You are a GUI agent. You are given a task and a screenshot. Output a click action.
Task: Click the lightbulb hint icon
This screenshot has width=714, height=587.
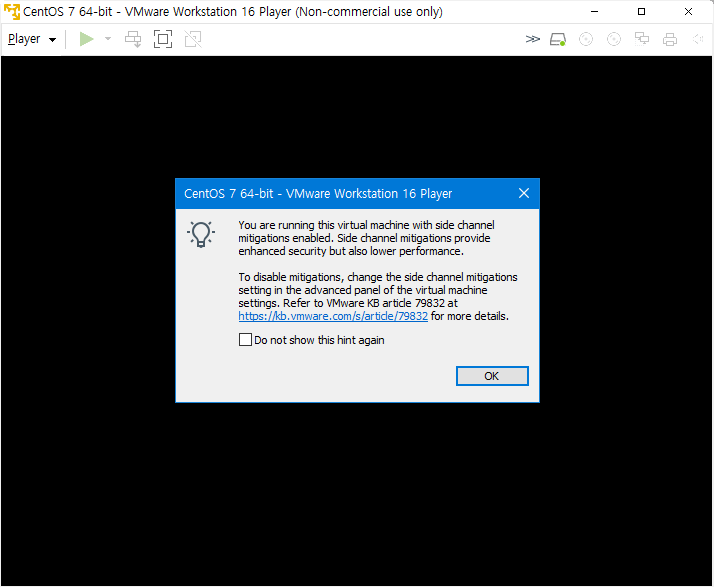tap(201, 235)
